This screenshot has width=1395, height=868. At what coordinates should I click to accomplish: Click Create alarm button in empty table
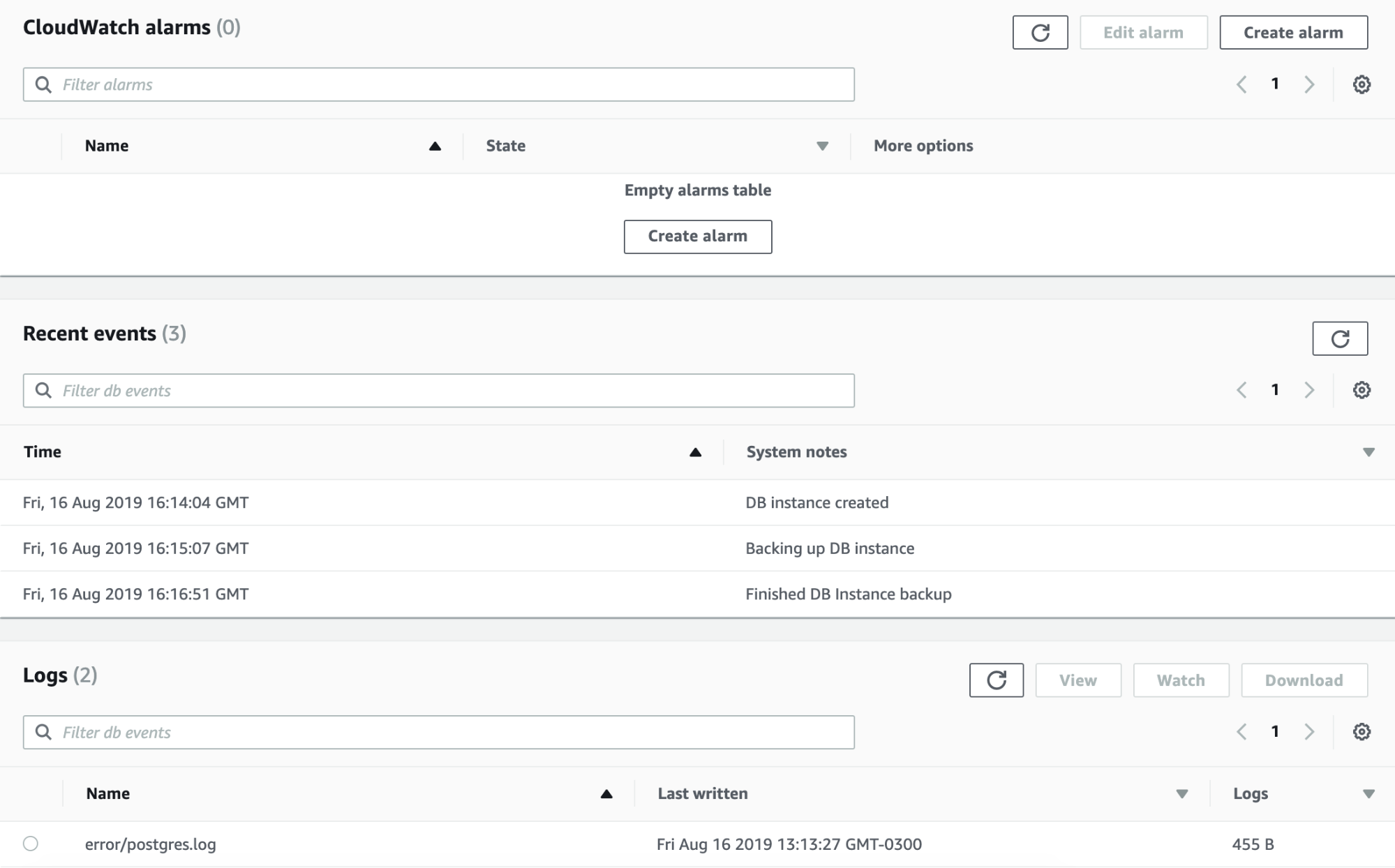pos(697,236)
